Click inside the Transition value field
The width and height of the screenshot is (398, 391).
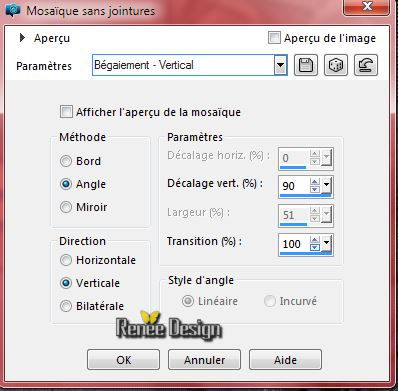click(295, 244)
